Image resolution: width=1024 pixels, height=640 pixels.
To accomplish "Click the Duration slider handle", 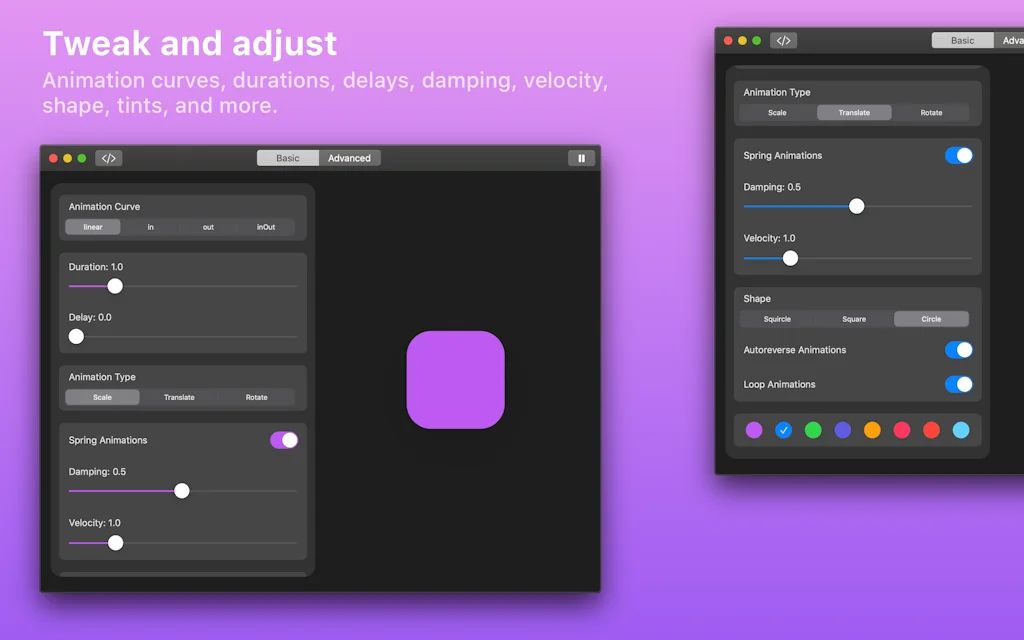I will point(115,286).
